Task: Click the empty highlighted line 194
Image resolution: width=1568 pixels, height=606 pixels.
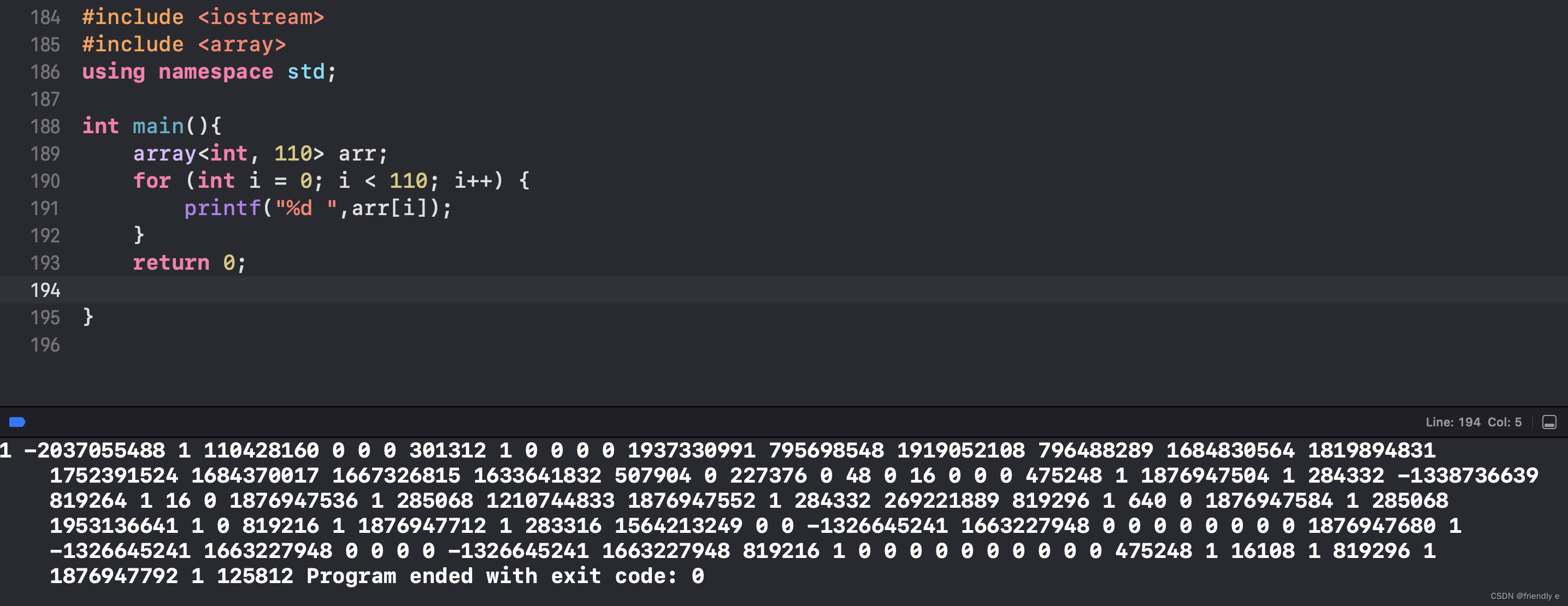Action: [487, 290]
